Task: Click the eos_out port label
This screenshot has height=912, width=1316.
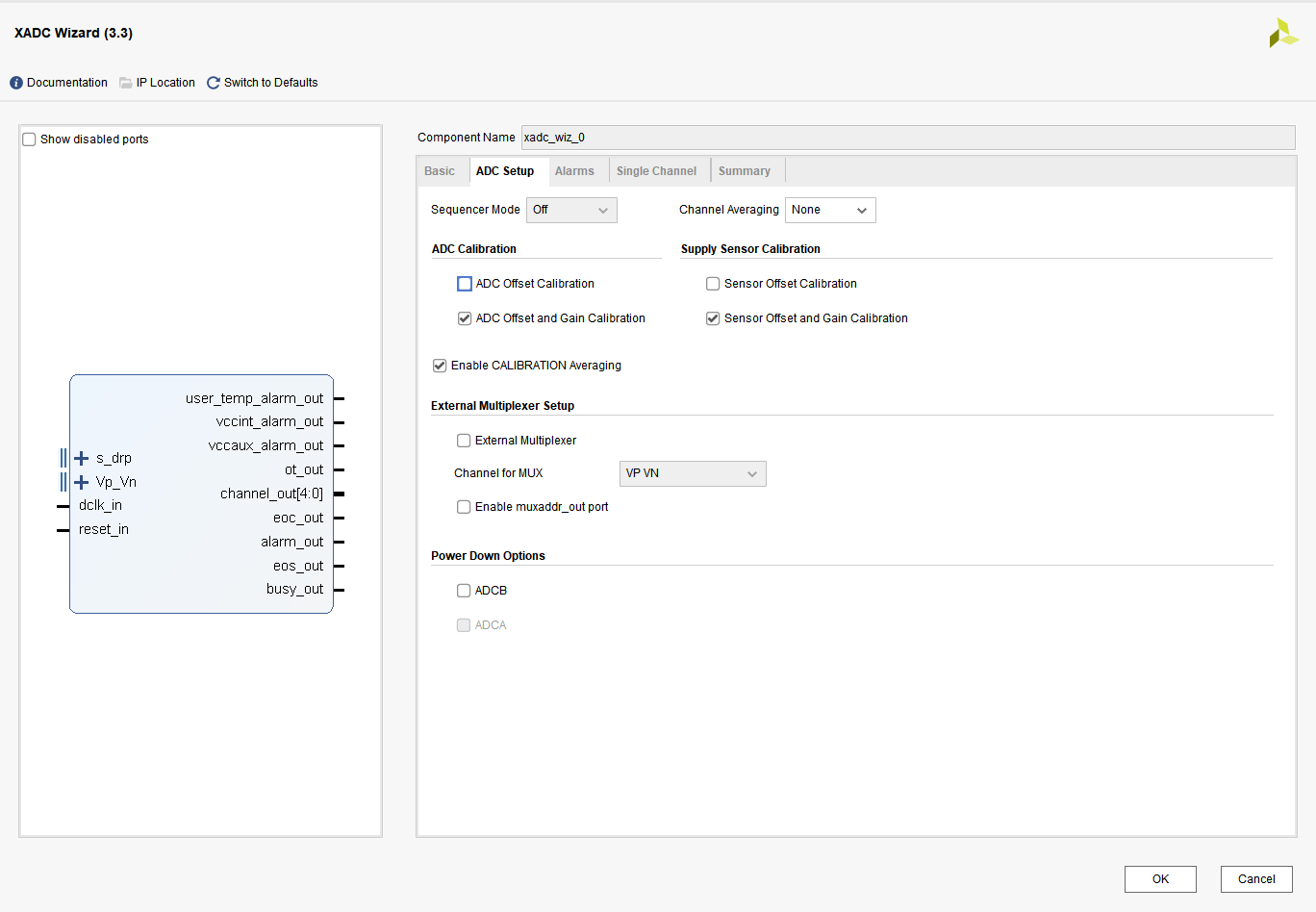Action: coord(298,566)
